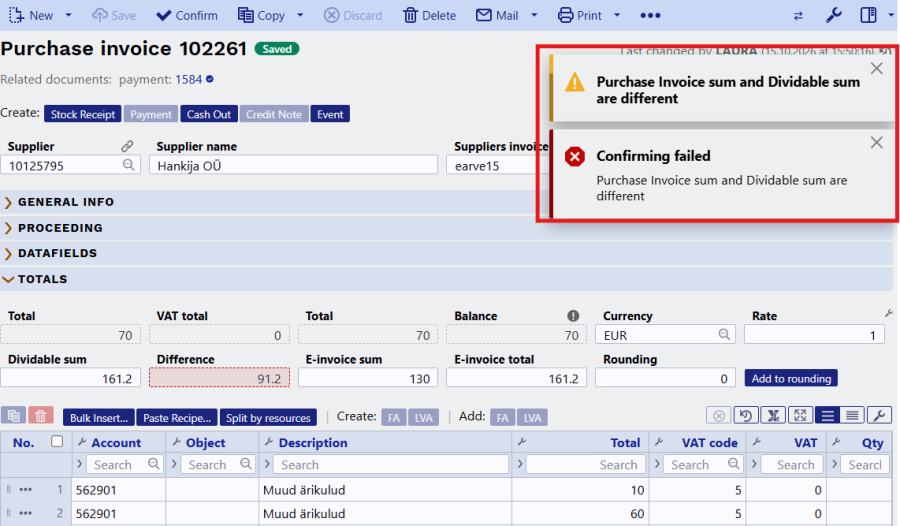Open the Bulk Insert dialog
The width and height of the screenshot is (900, 526).
[x=99, y=417]
